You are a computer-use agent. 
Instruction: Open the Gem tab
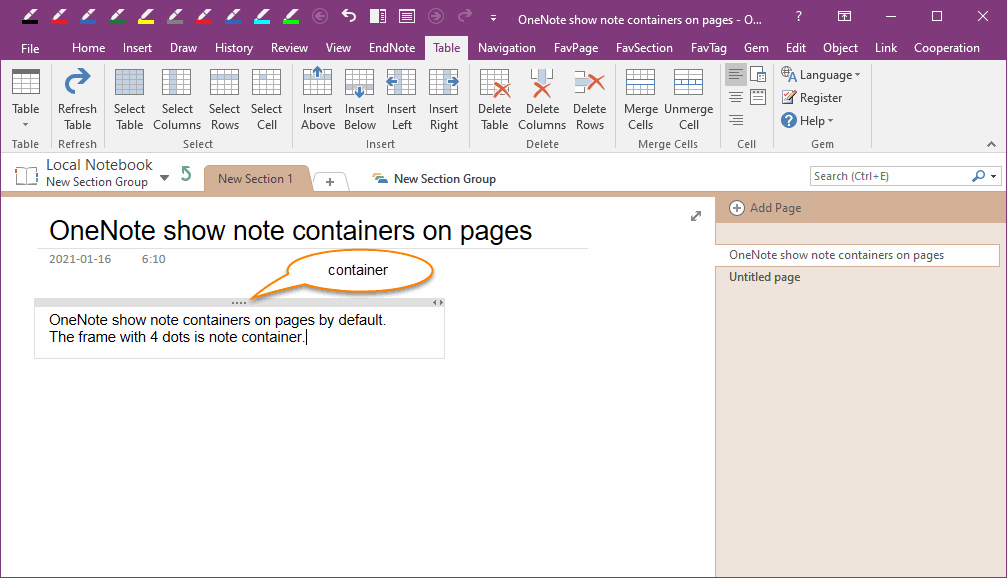(x=756, y=48)
